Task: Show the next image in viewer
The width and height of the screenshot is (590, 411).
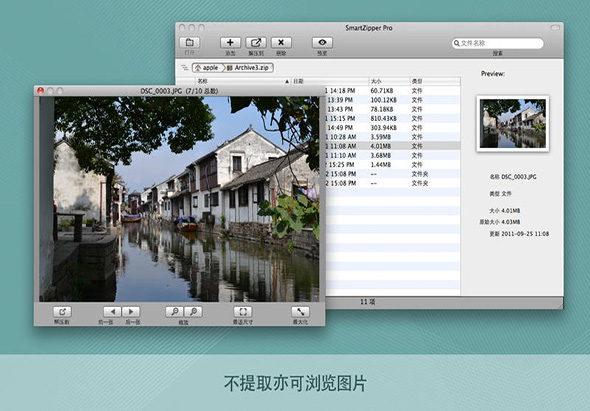Action: pyautogui.click(x=131, y=312)
